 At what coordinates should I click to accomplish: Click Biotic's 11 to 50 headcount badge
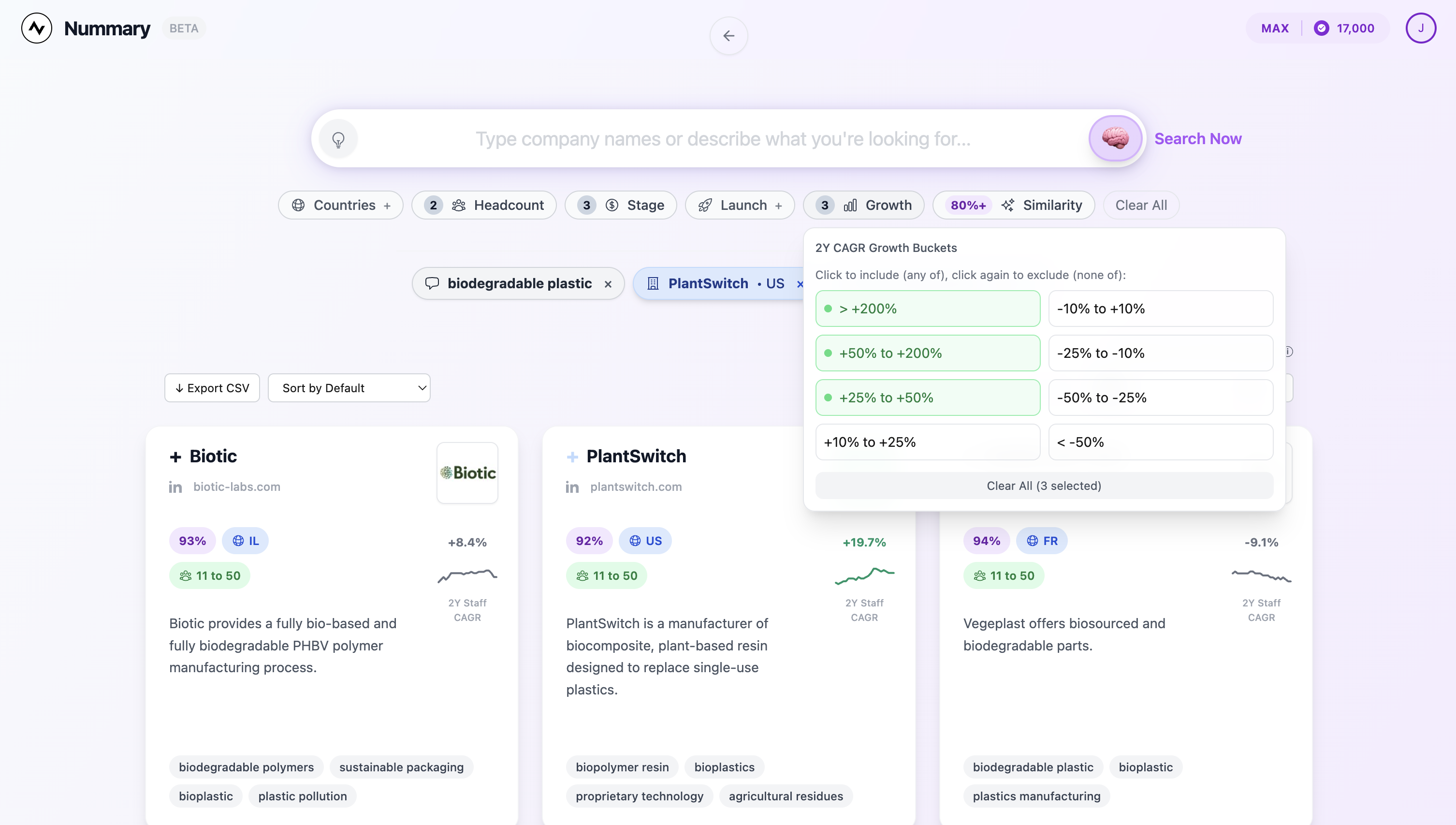[209, 575]
